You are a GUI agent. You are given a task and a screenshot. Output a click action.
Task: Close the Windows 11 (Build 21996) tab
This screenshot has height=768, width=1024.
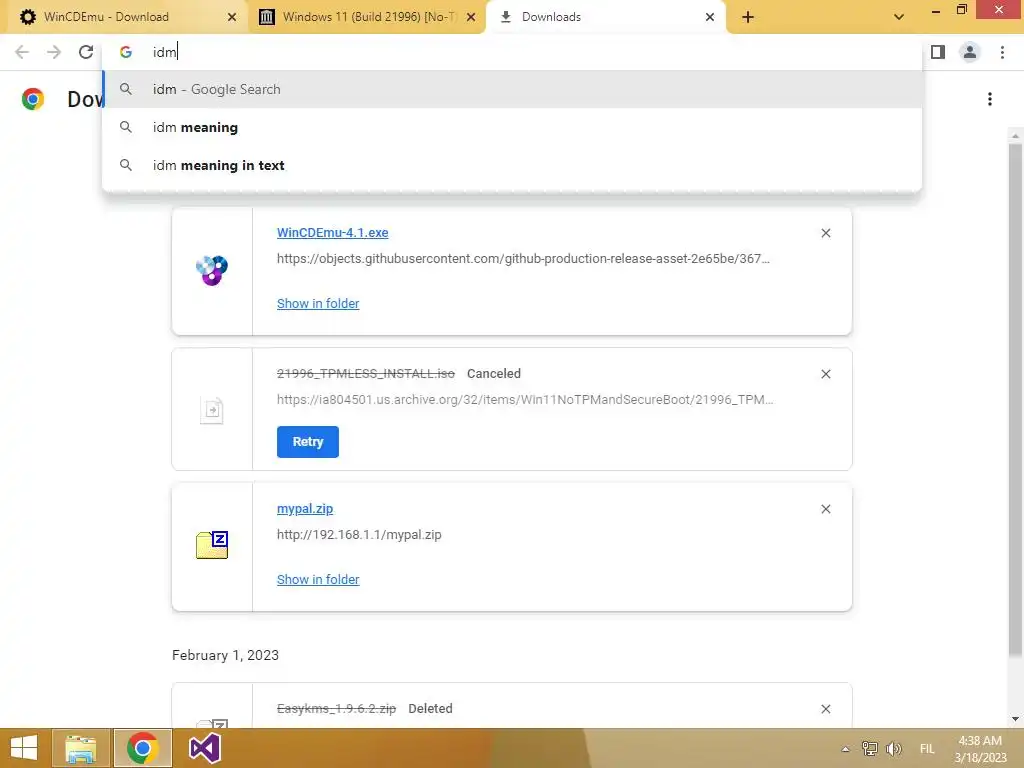[x=471, y=17]
